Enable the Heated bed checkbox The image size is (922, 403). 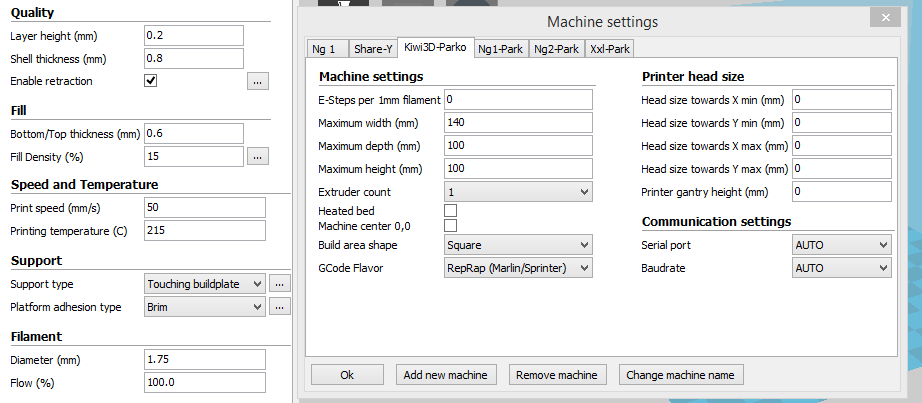point(450,210)
